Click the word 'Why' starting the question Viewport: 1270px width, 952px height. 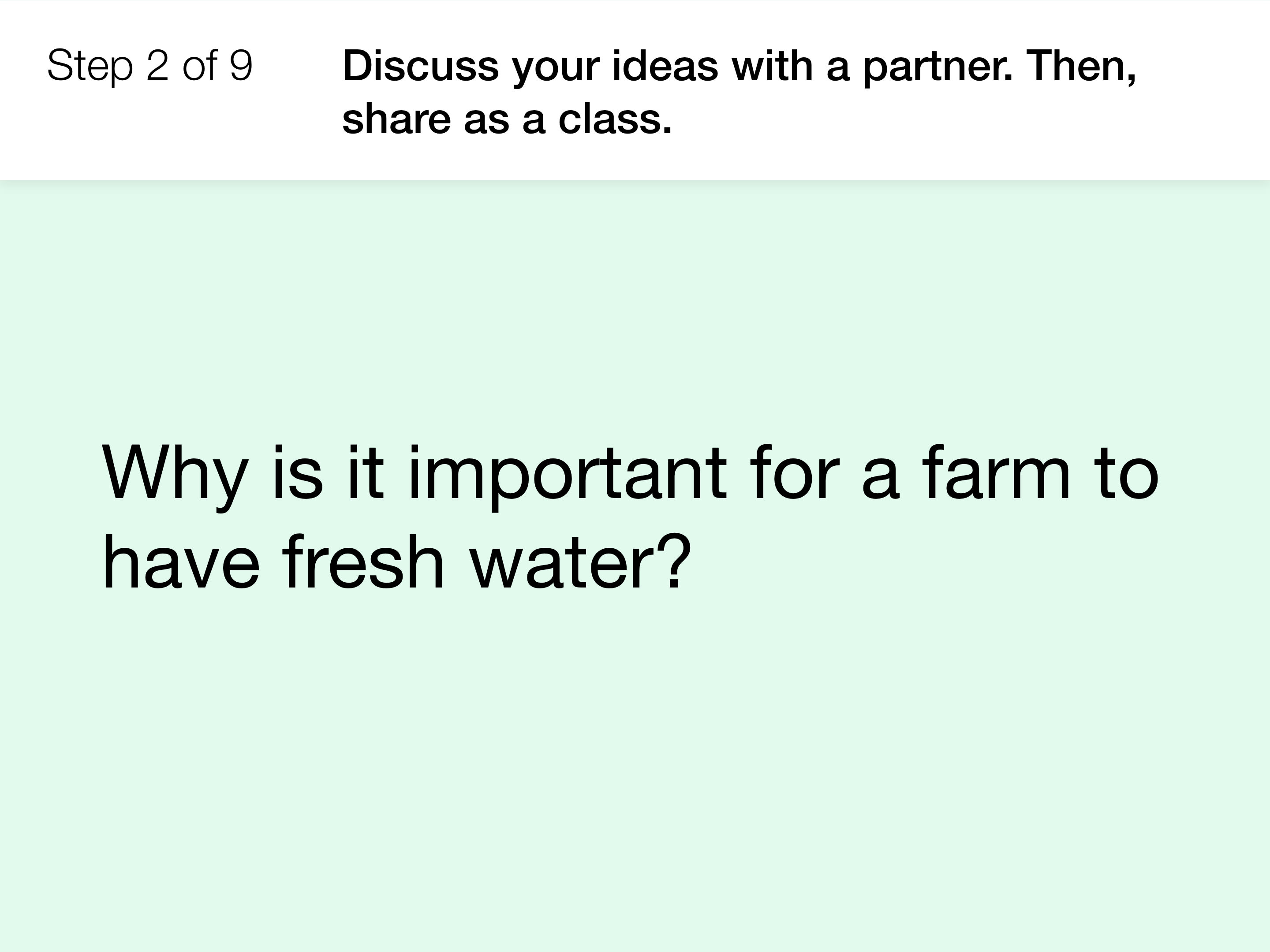coord(175,477)
